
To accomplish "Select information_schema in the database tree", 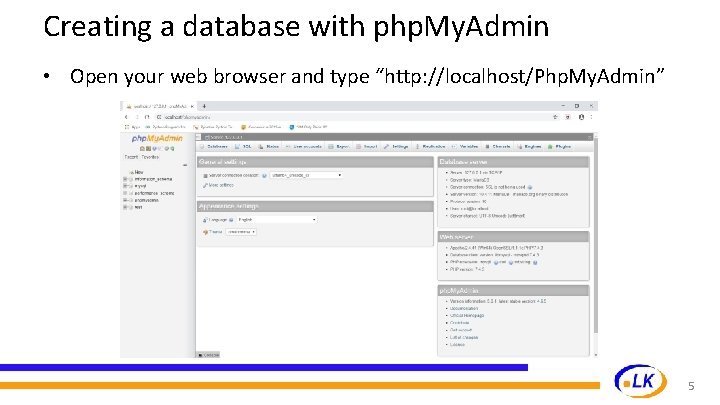I will click(x=153, y=179).
